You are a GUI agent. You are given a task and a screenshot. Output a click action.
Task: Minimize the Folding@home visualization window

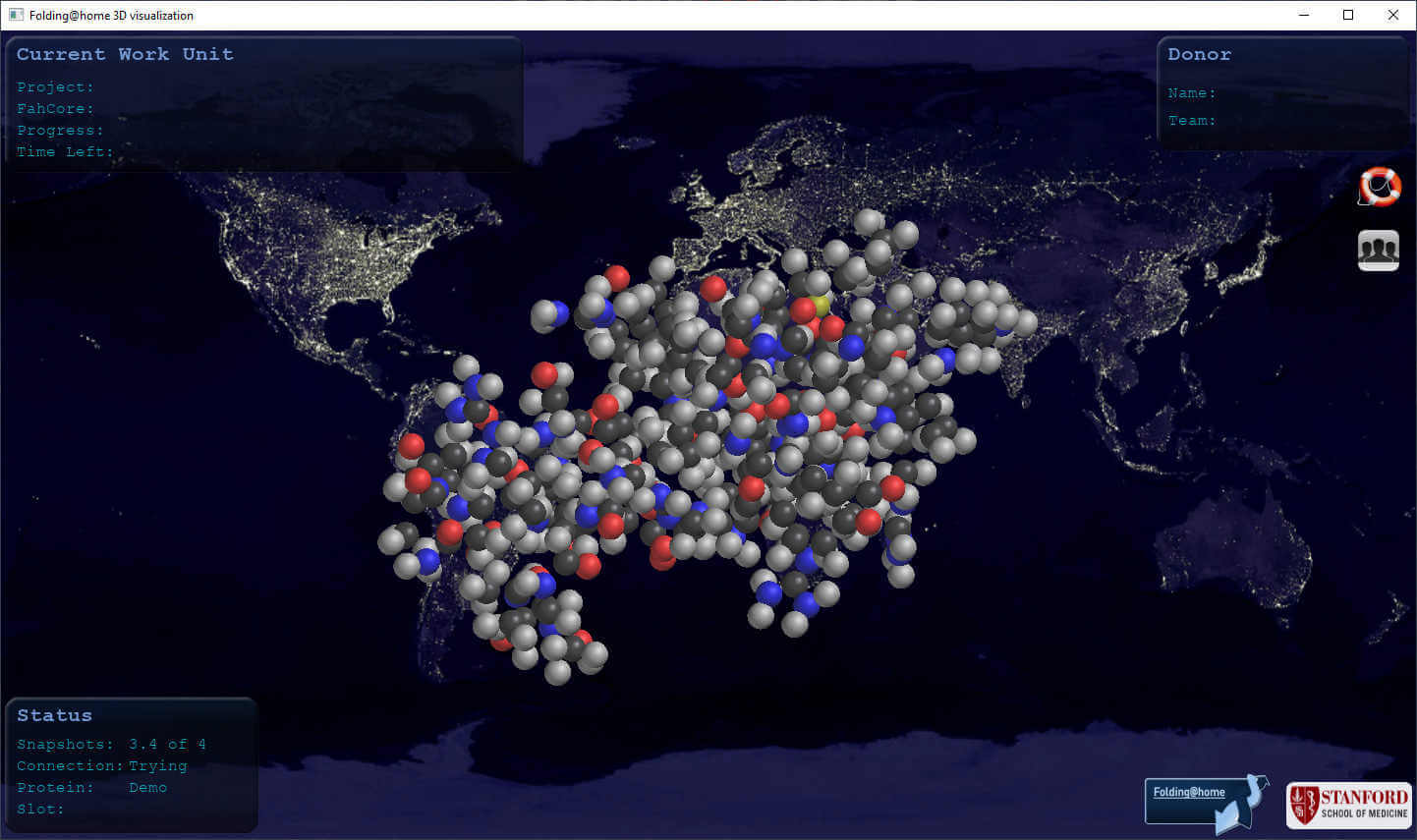coord(1304,15)
